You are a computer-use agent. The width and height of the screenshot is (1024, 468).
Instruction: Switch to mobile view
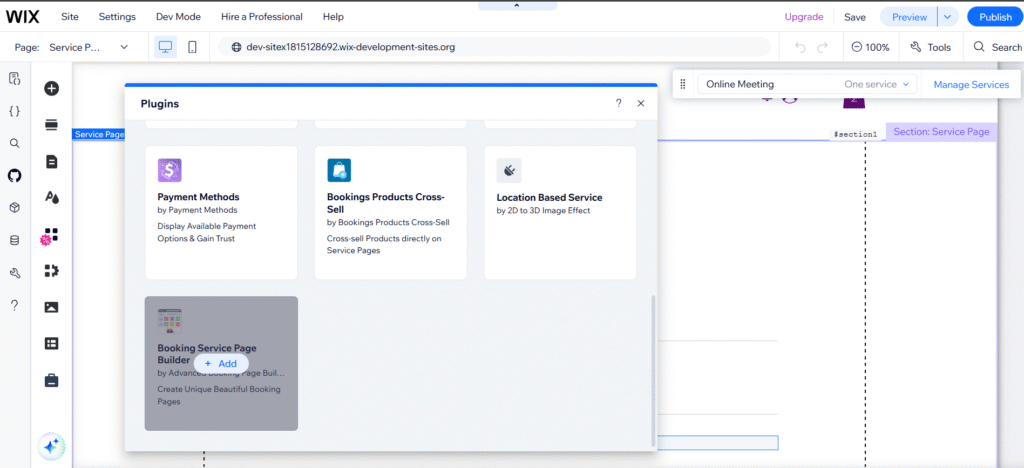pyautogui.click(x=193, y=47)
